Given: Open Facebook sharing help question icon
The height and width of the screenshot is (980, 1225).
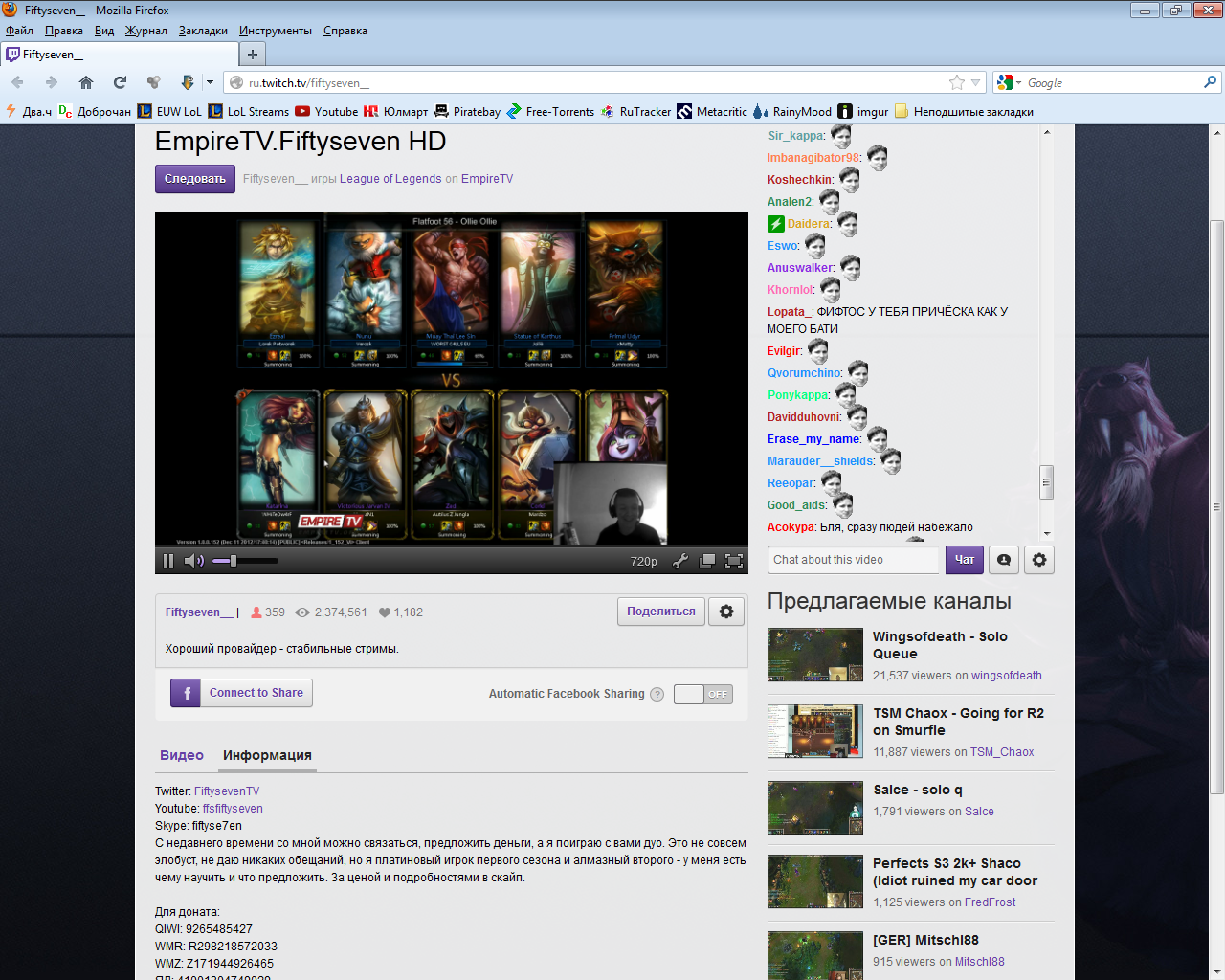Looking at the screenshot, I should click(657, 694).
